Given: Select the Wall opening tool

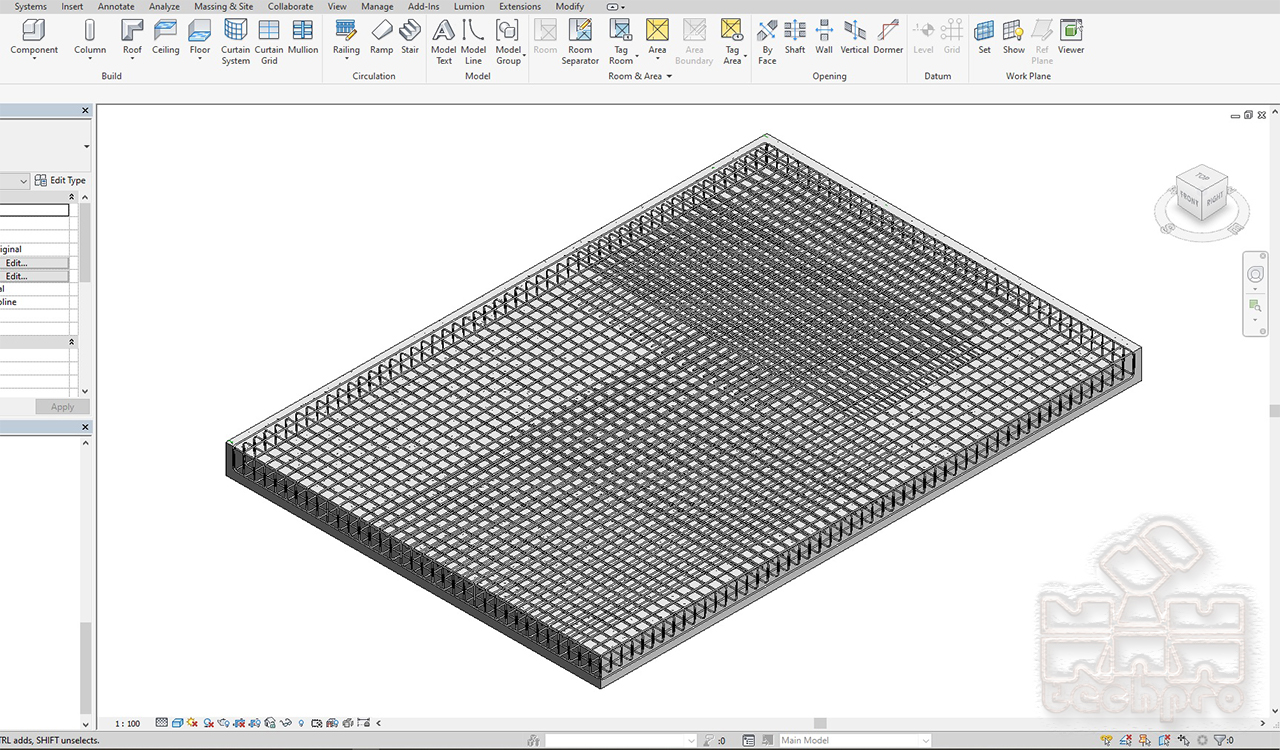Looking at the screenshot, I should (824, 37).
